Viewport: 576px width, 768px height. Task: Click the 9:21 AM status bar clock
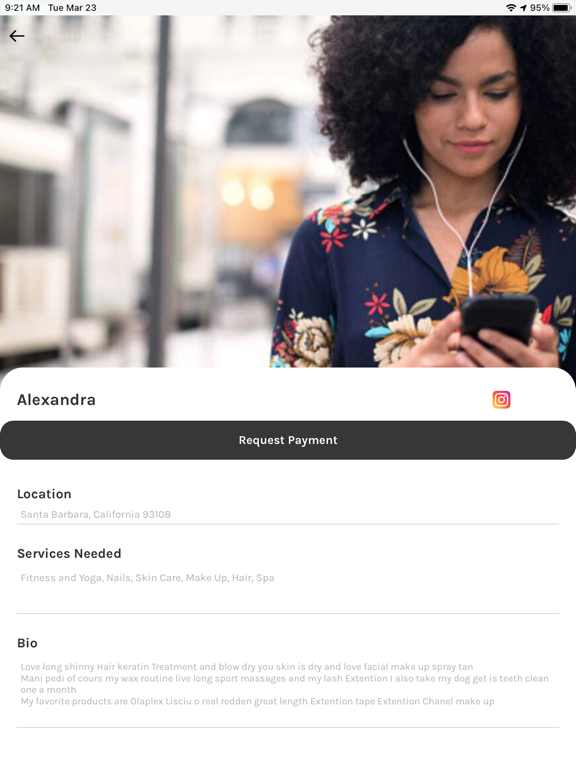pos(23,8)
